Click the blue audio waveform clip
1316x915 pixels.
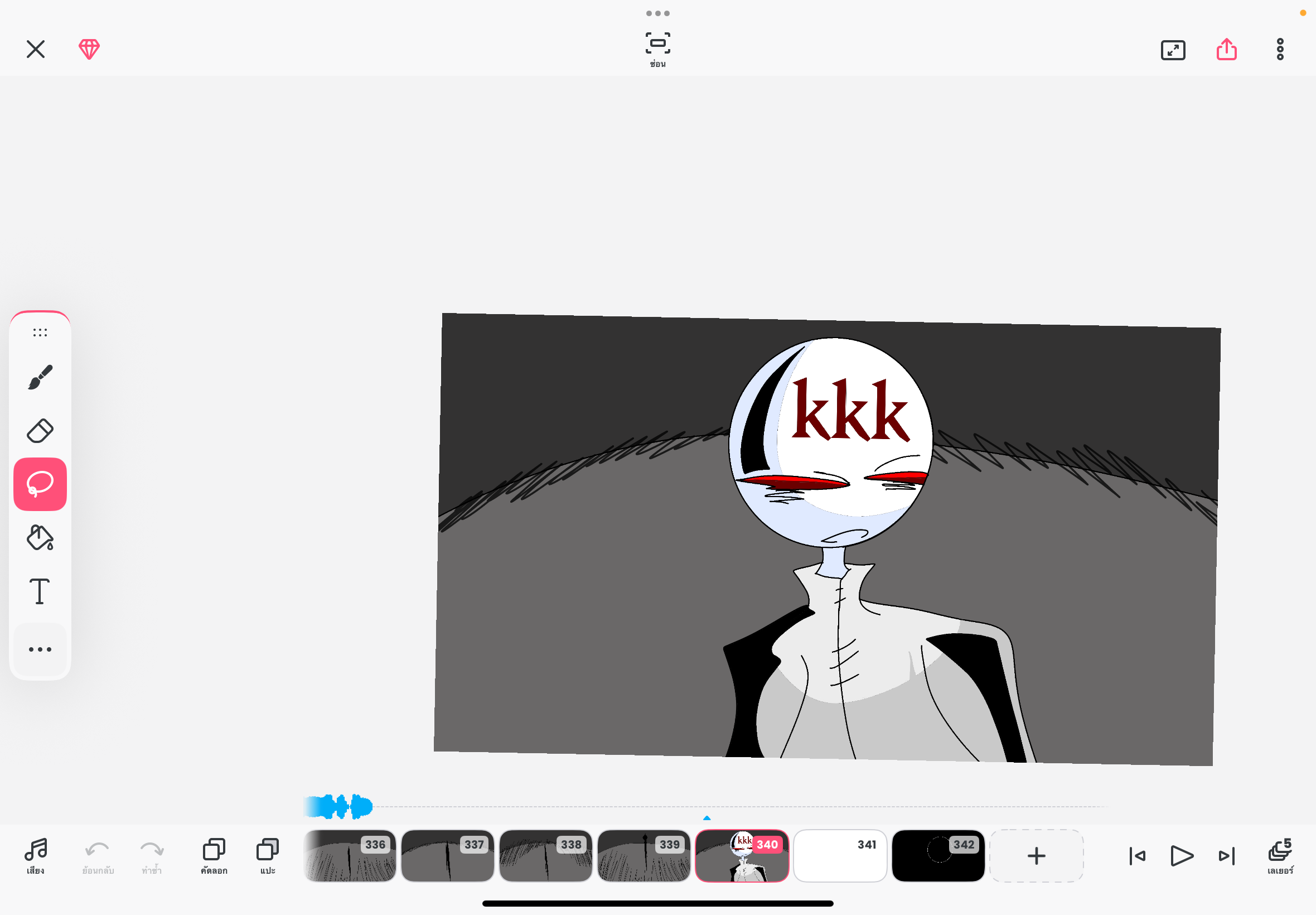click(338, 807)
